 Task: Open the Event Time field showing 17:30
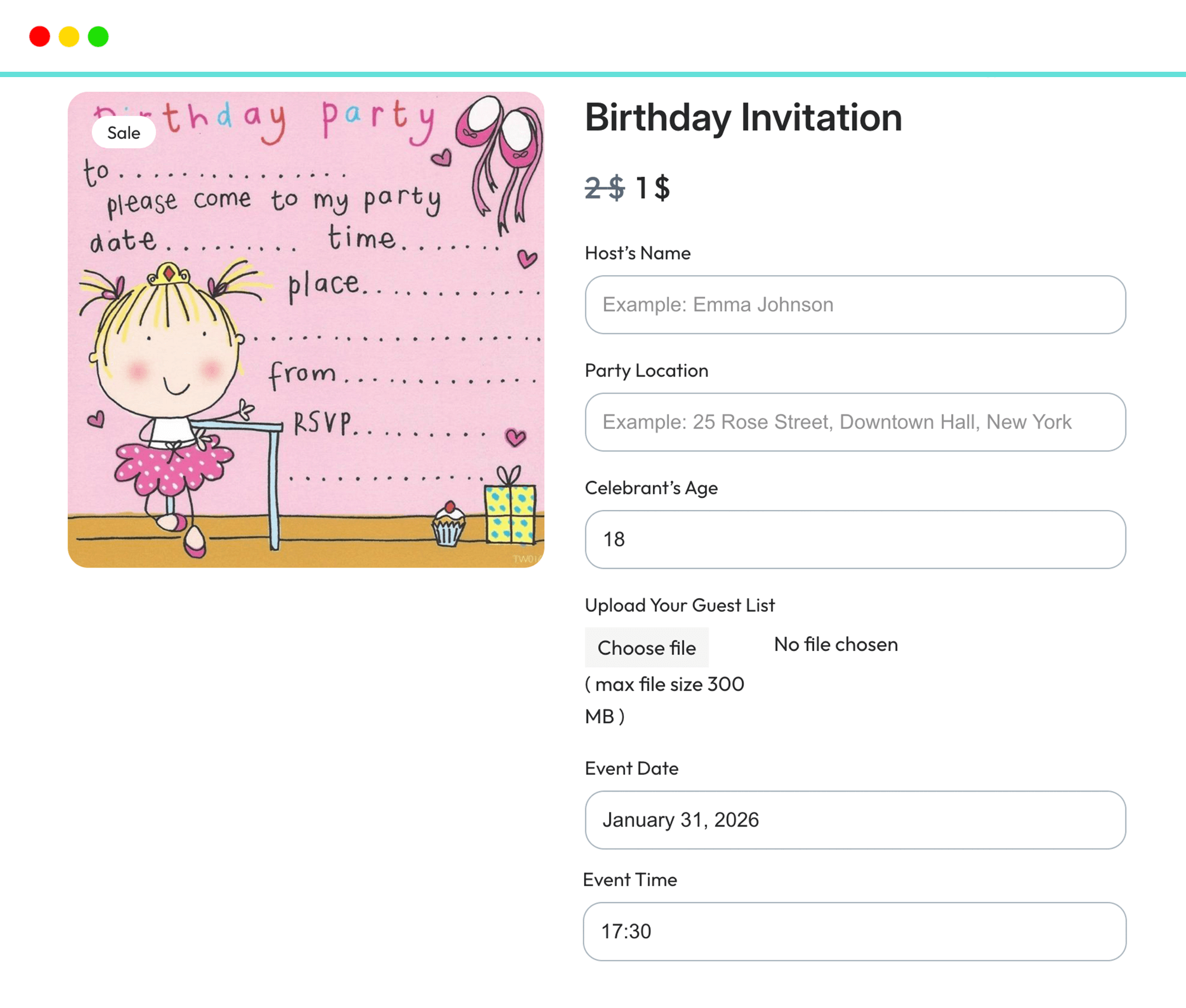pyautogui.click(x=855, y=932)
